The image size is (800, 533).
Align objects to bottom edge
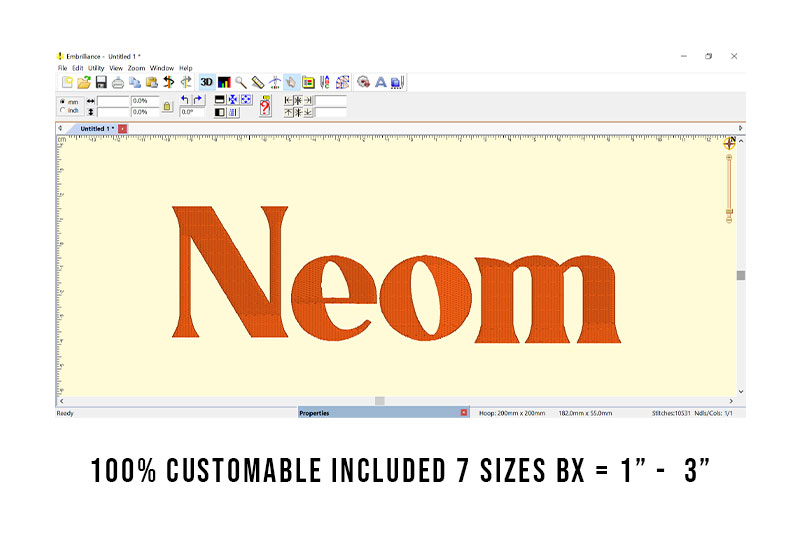click(308, 112)
